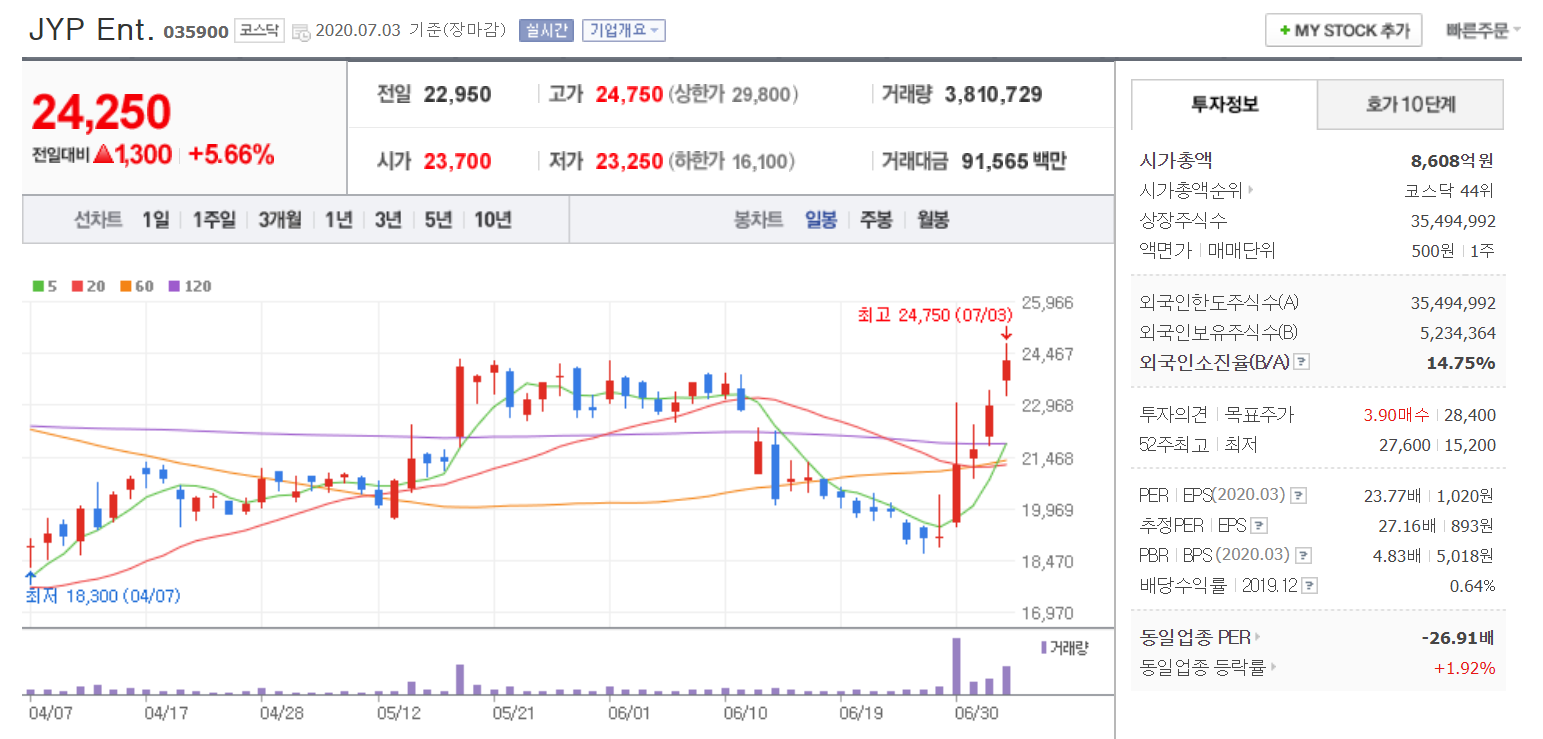Screen dimensions: 1543x739
Task: Click the 동일업종 PER value -26.91배
Action: point(1457,637)
